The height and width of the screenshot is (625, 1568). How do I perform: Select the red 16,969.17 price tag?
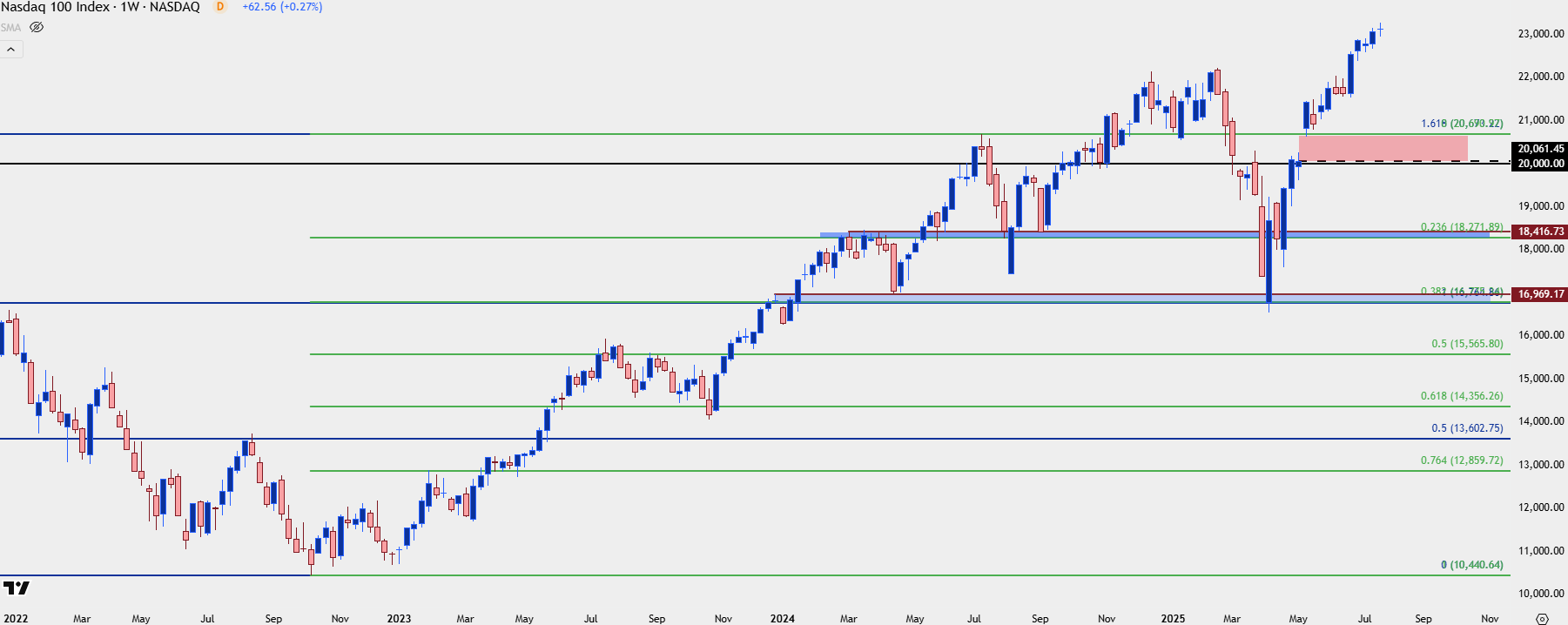1540,294
